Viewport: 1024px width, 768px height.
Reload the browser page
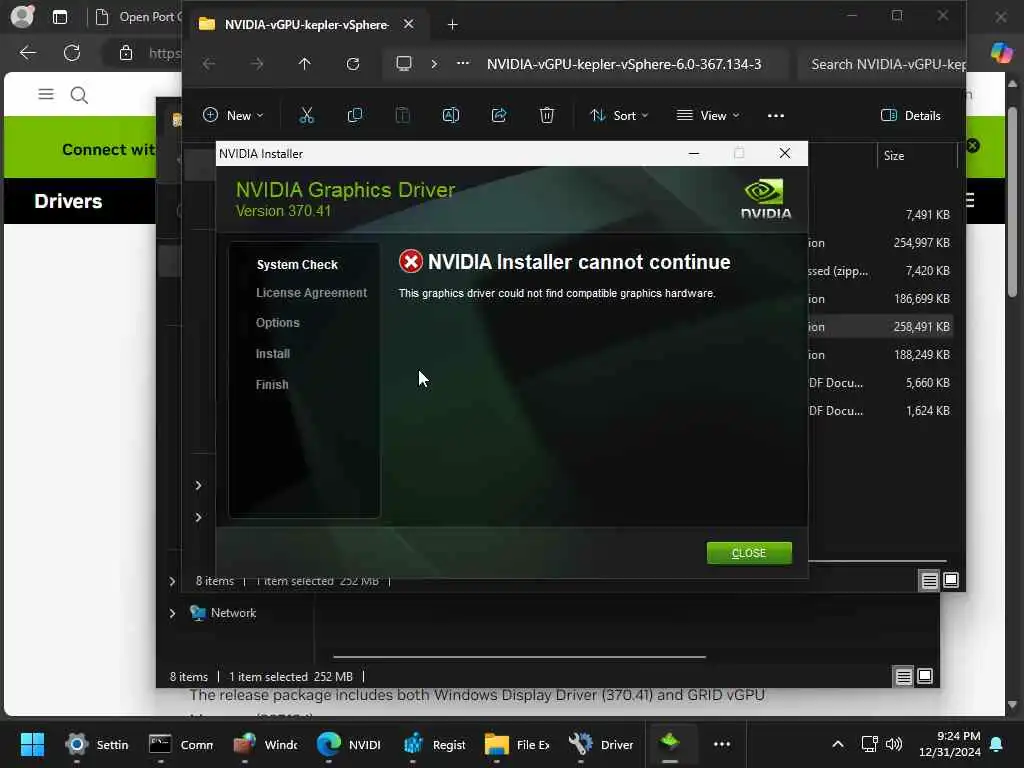click(x=72, y=53)
